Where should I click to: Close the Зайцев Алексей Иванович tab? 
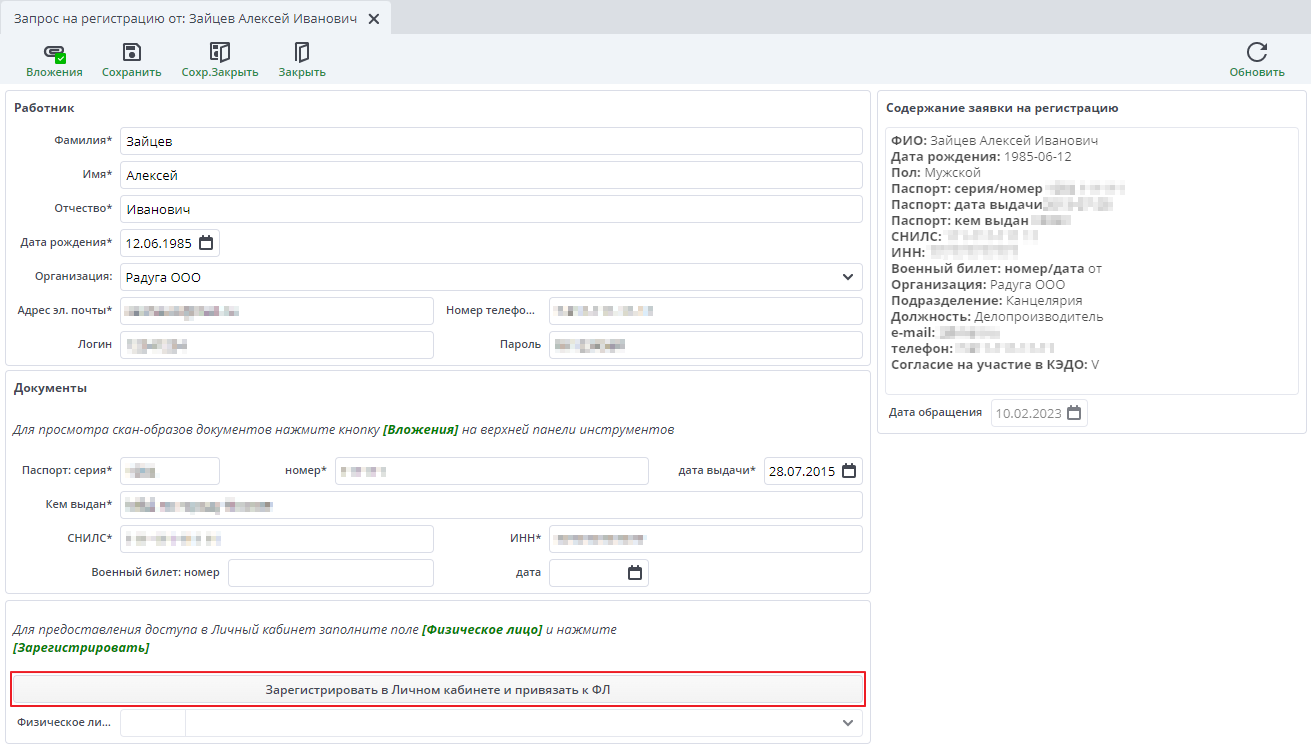click(x=374, y=19)
